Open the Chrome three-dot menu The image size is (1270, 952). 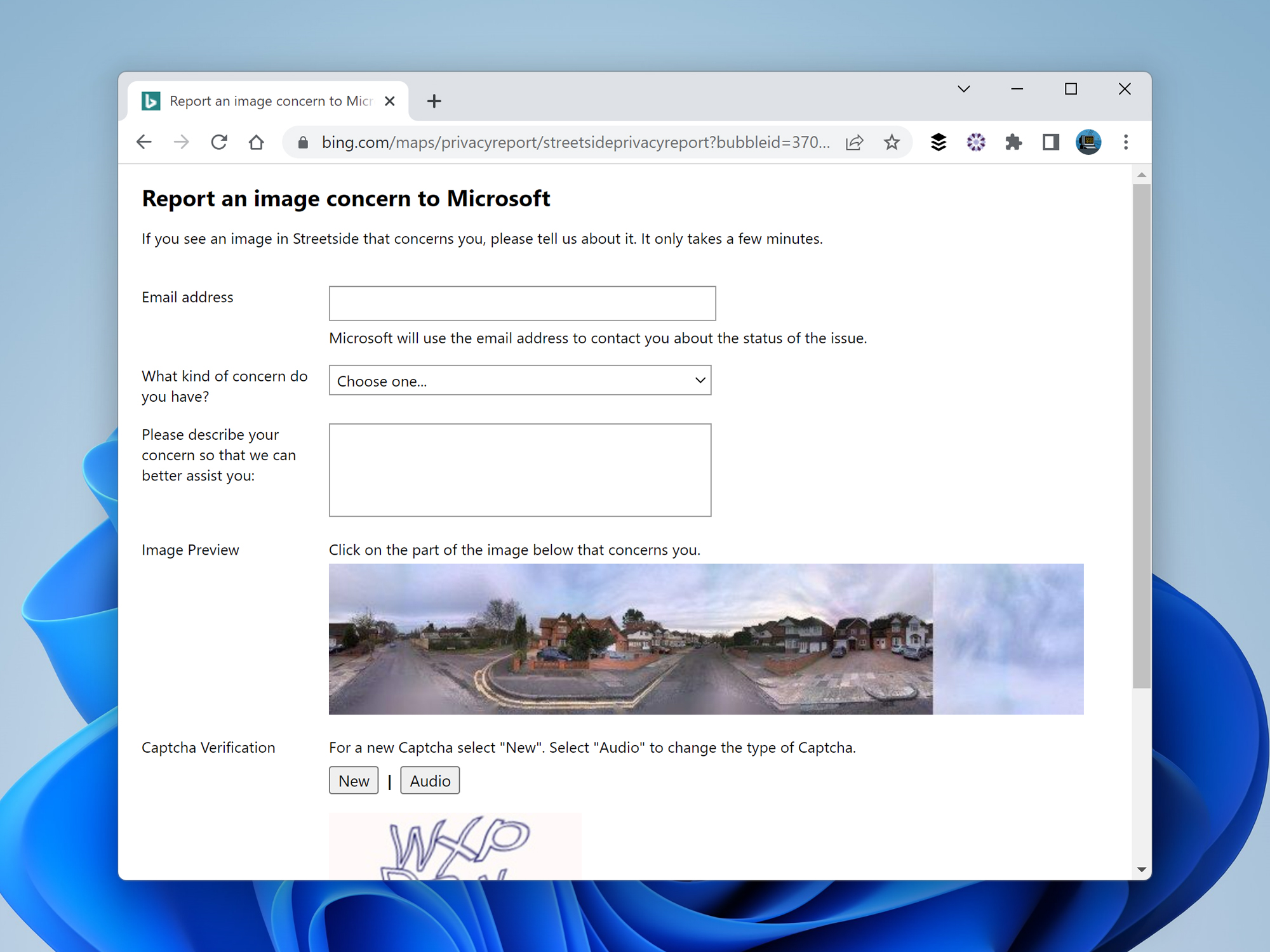(1126, 142)
